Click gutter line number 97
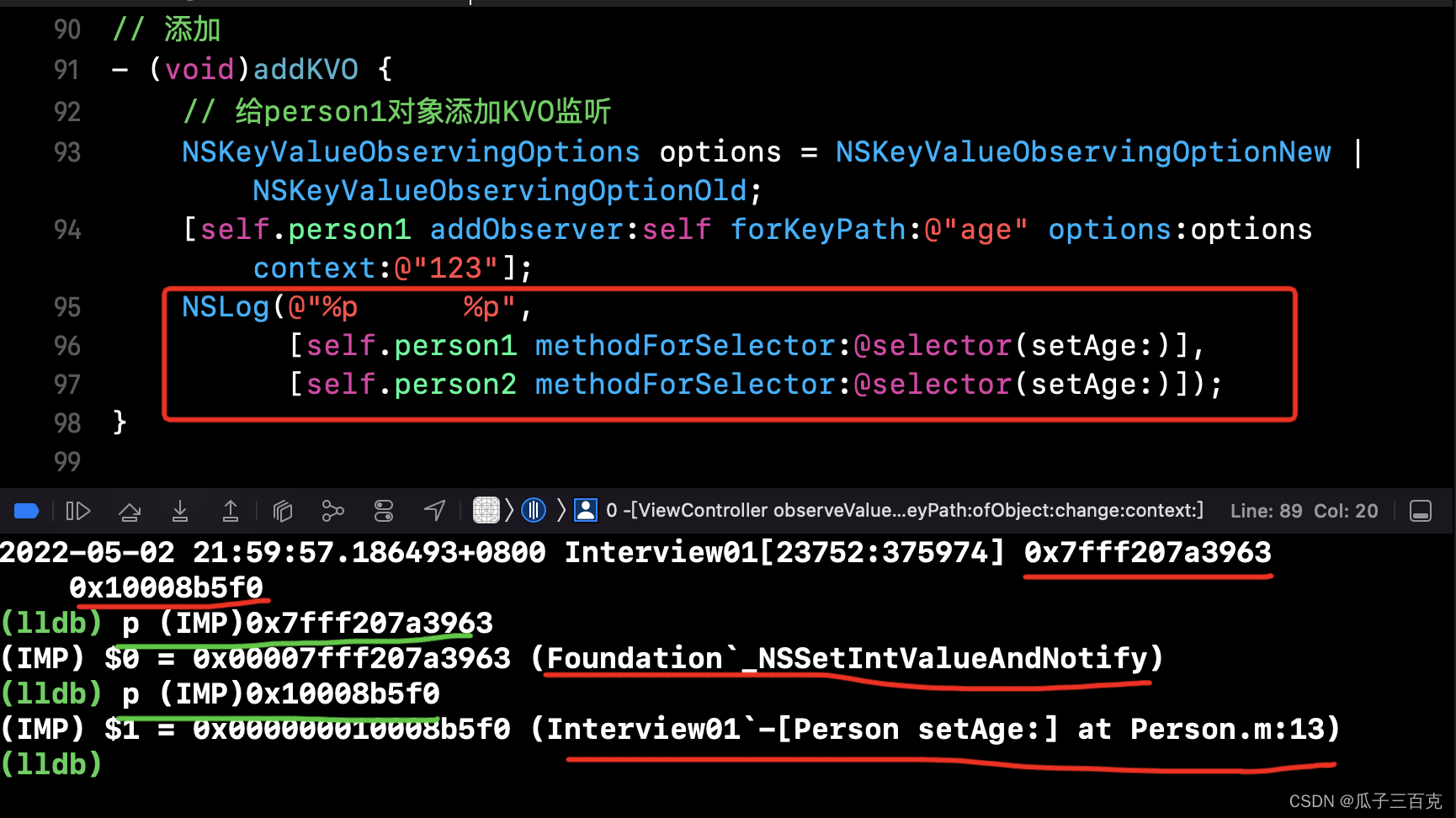The height and width of the screenshot is (818, 1456). point(67,384)
